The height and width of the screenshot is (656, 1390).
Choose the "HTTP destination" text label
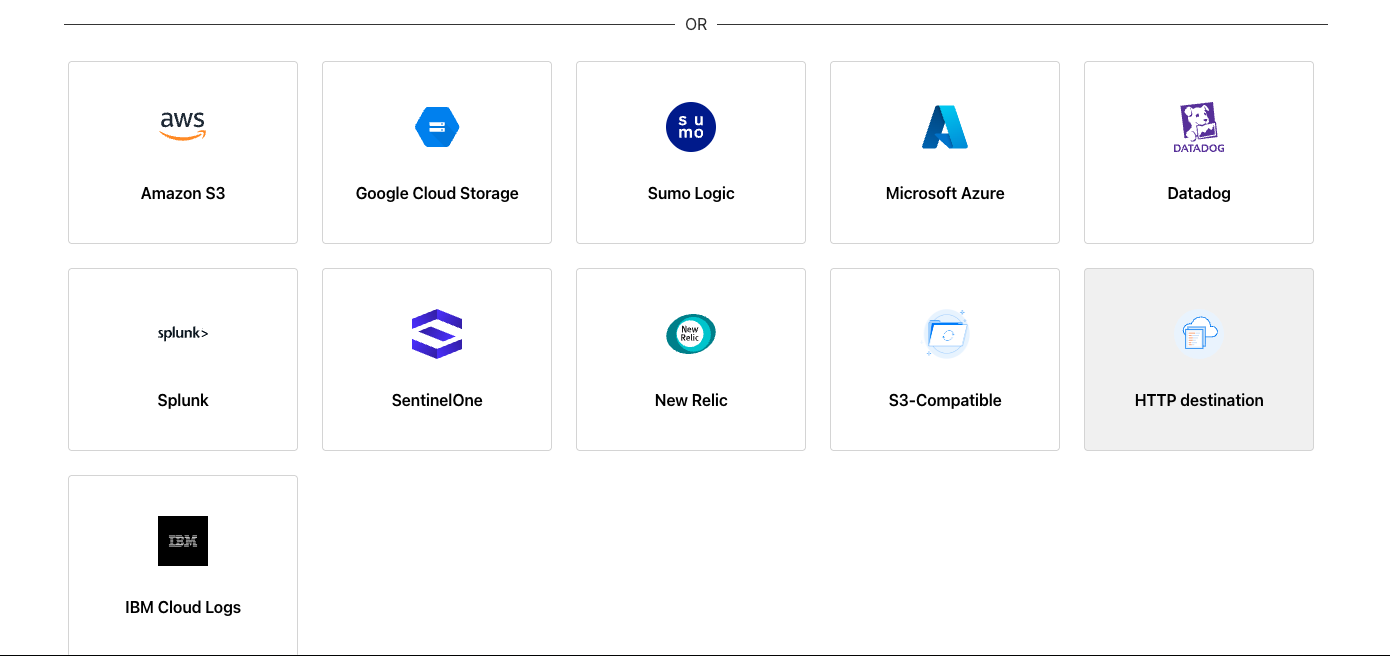tap(1199, 400)
